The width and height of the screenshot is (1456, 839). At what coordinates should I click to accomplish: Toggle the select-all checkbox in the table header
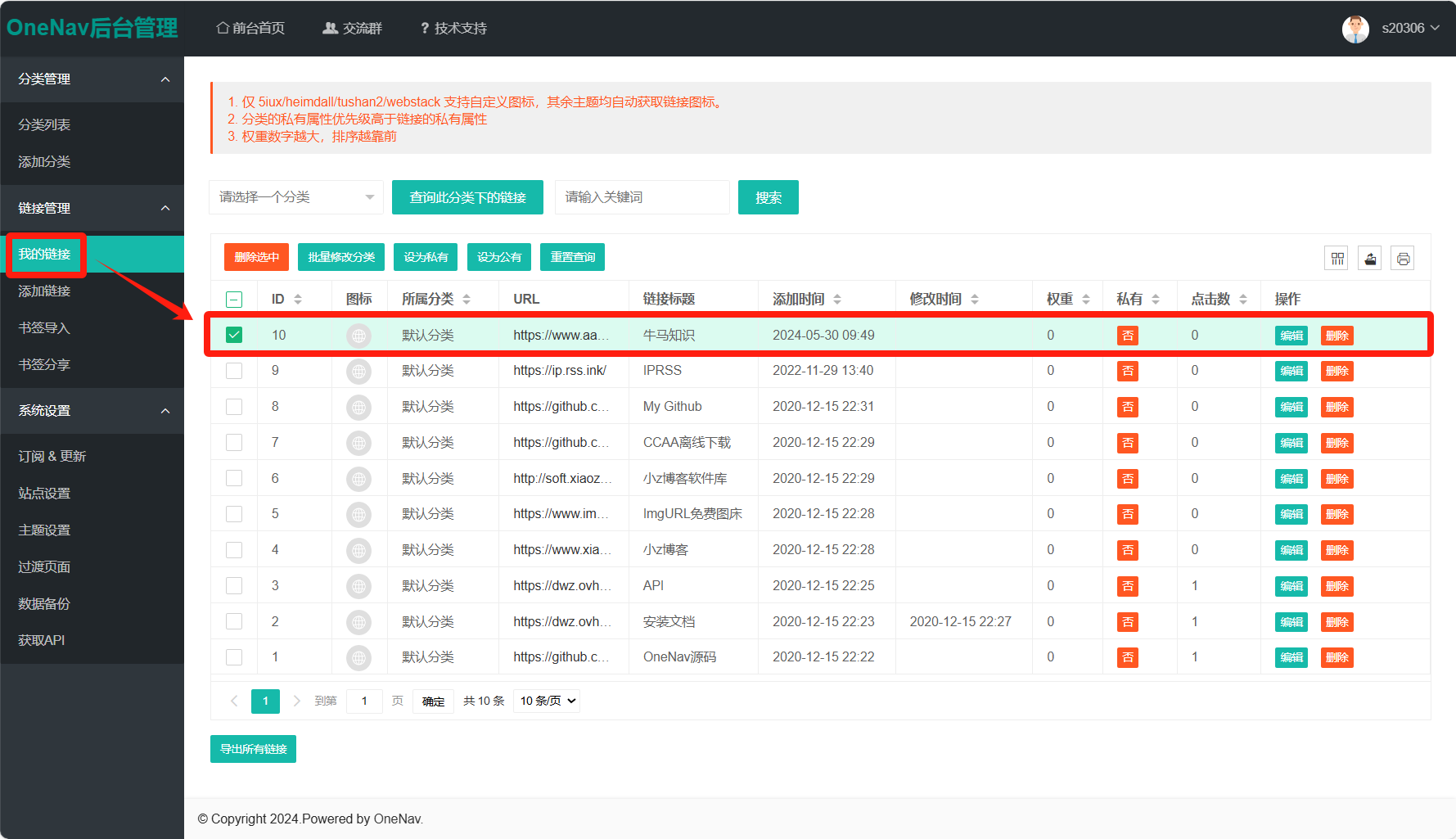[x=234, y=300]
